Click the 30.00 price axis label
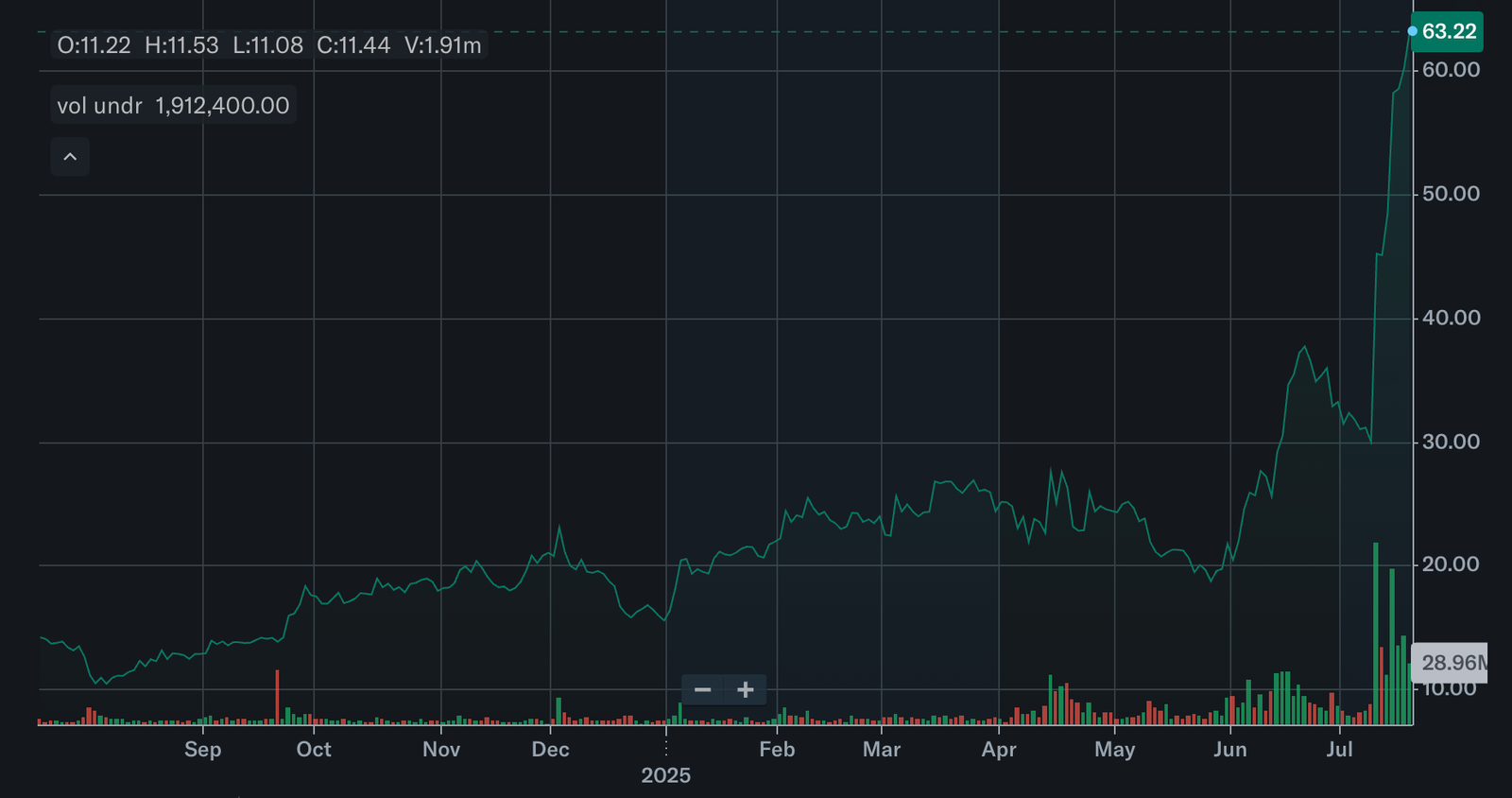Viewport: 1512px width, 798px height. (x=1451, y=442)
